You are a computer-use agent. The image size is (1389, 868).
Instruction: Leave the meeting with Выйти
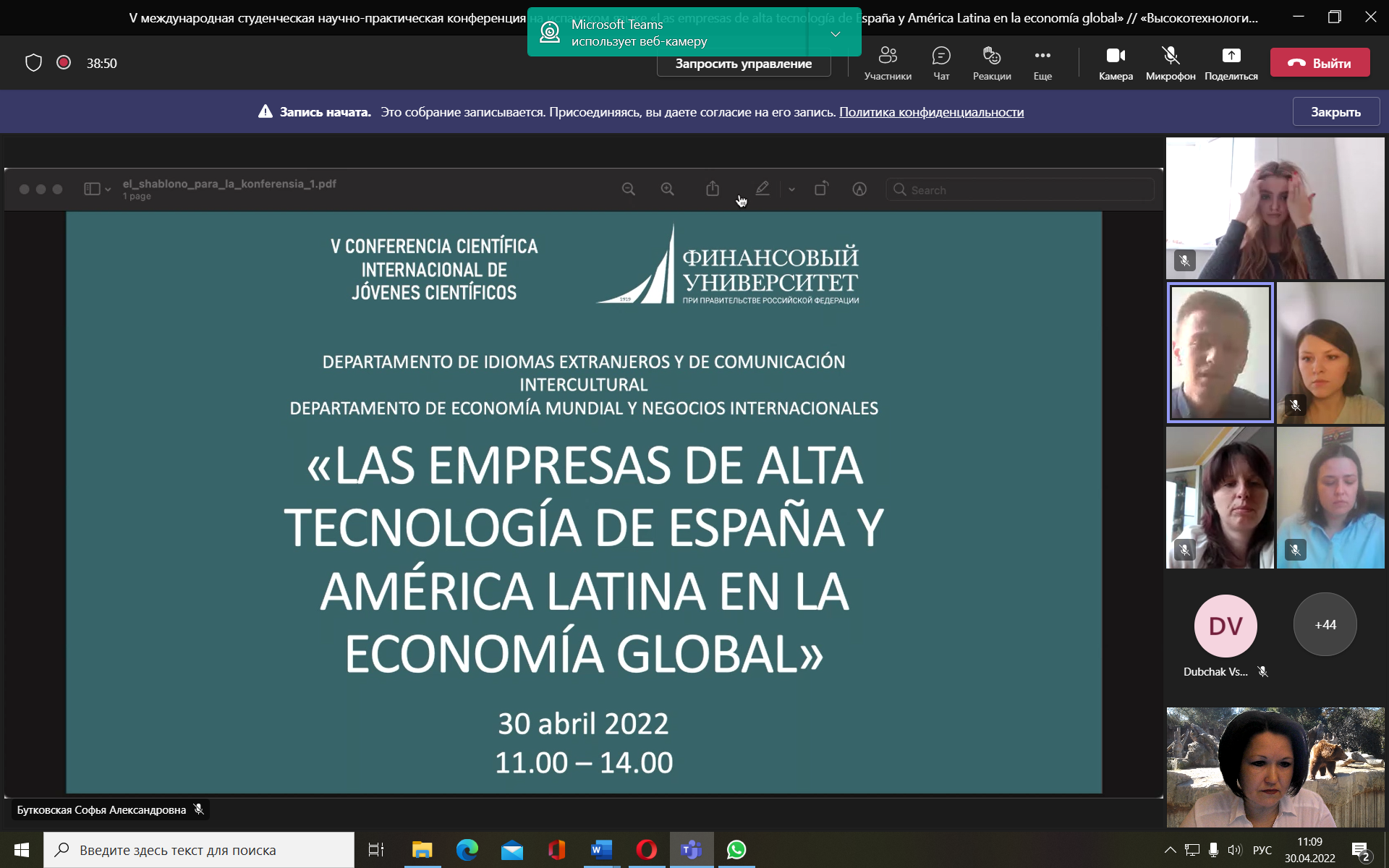(1320, 63)
